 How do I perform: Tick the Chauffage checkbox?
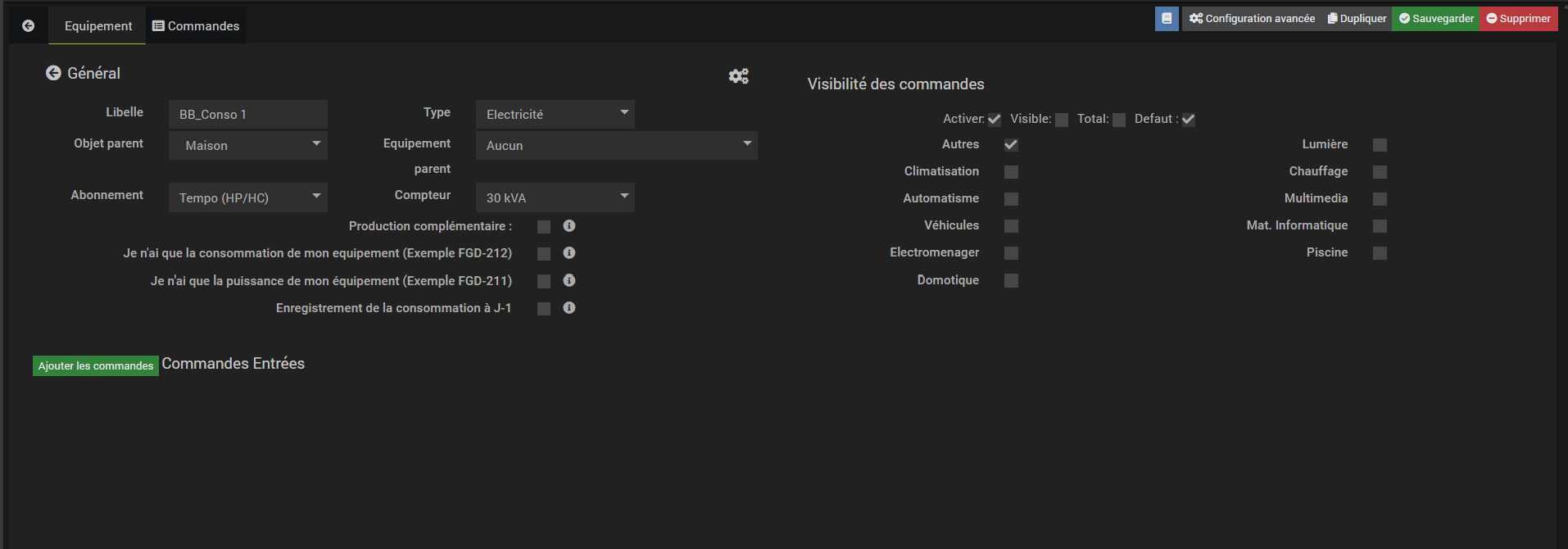pyautogui.click(x=1380, y=172)
